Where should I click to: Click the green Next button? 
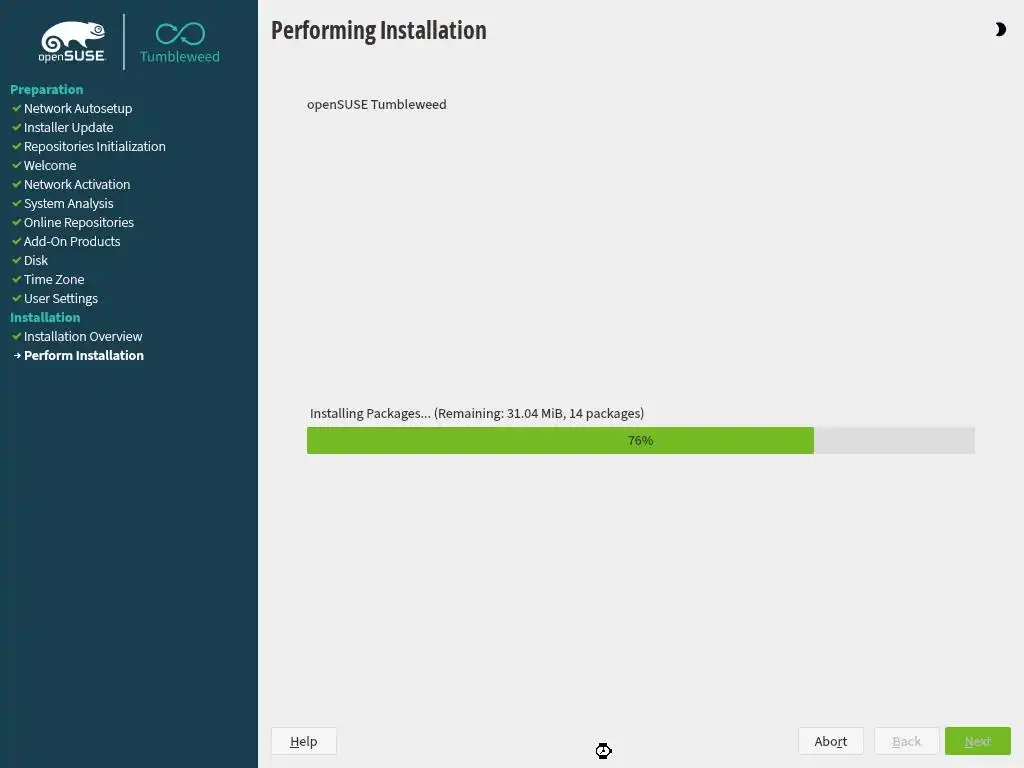tap(978, 741)
